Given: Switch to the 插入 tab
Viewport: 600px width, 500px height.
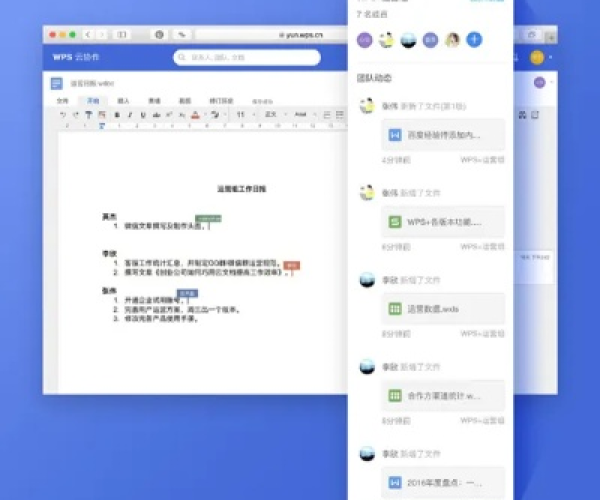Looking at the screenshot, I should point(123,101).
